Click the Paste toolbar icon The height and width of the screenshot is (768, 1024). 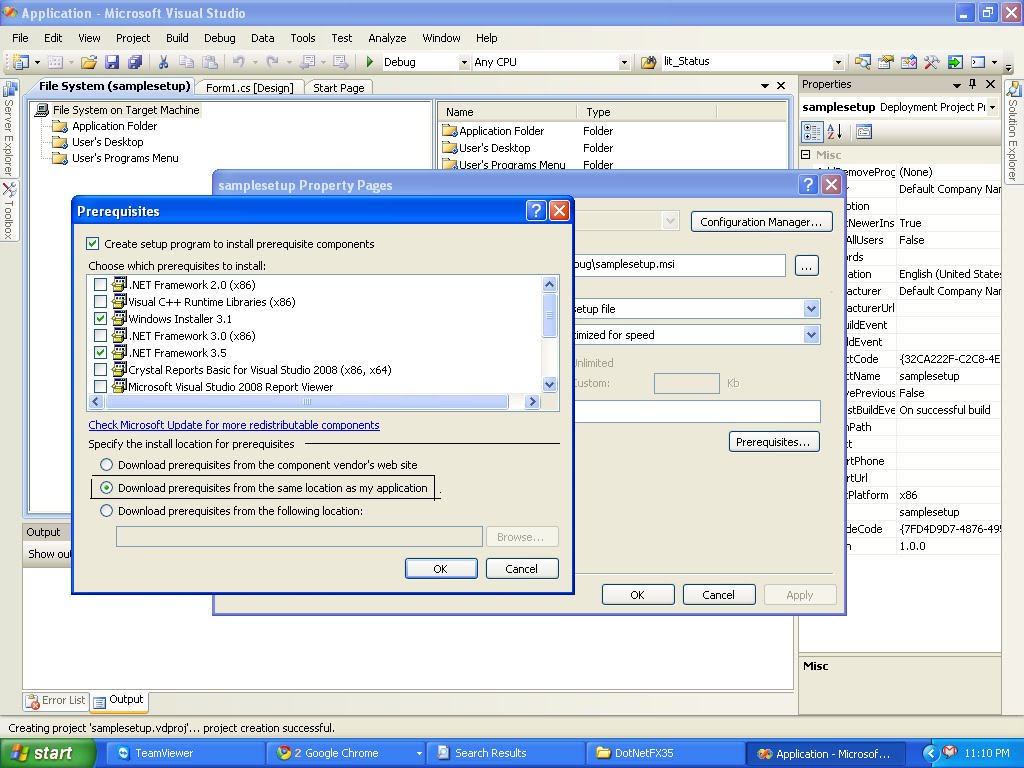point(210,62)
